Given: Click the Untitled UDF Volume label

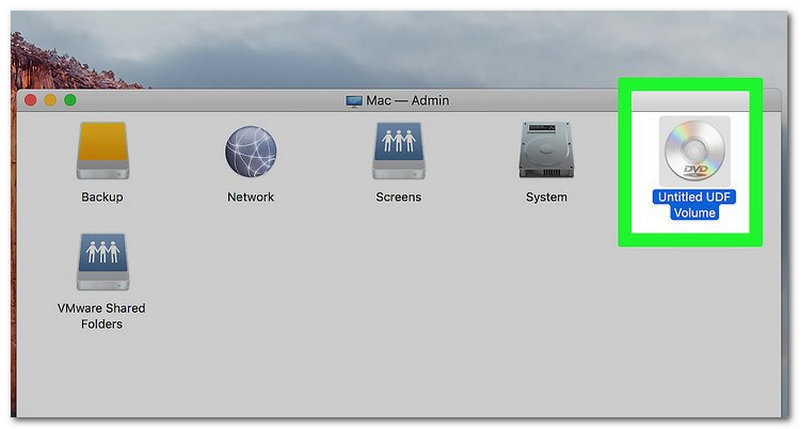Looking at the screenshot, I should point(694,205).
